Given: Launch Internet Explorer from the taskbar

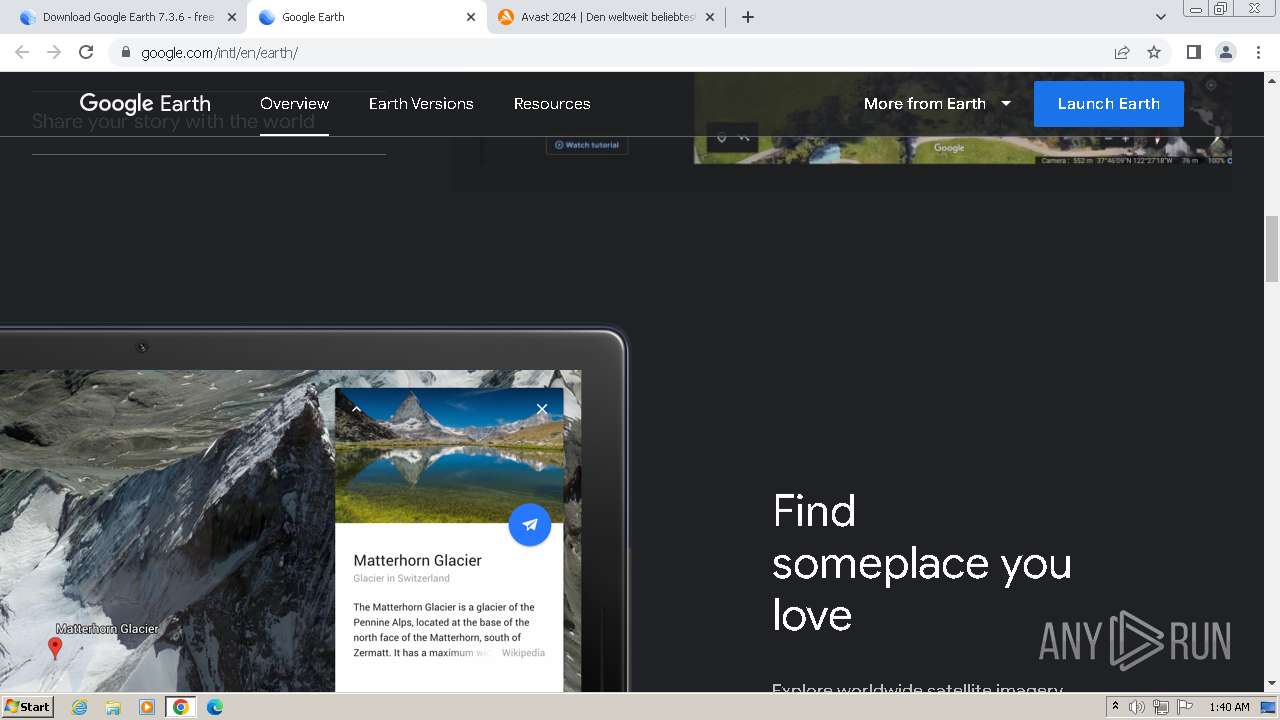Looking at the screenshot, I should (80, 707).
